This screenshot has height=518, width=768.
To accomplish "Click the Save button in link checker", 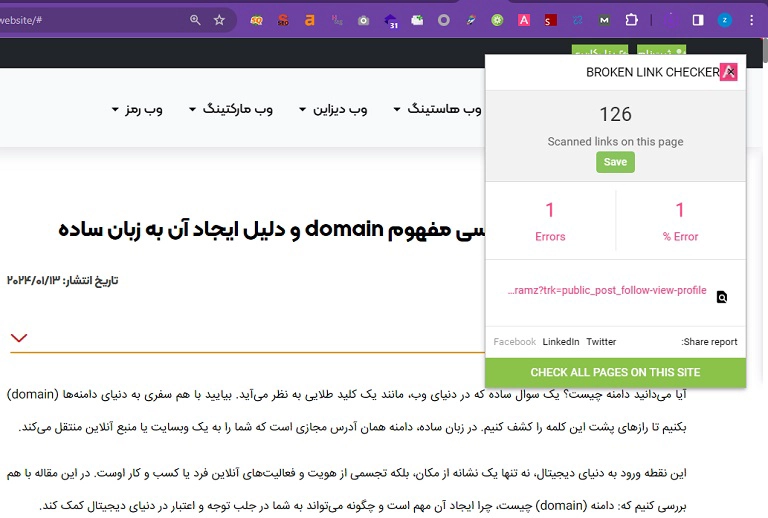I will click(615, 162).
